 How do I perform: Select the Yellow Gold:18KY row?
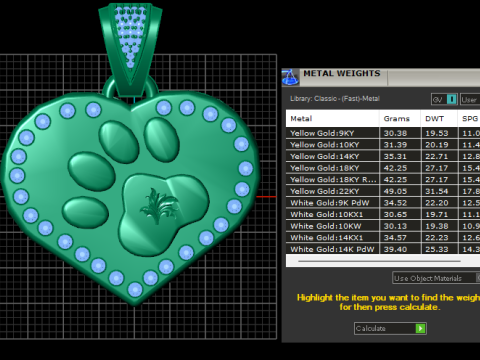click(x=383, y=168)
